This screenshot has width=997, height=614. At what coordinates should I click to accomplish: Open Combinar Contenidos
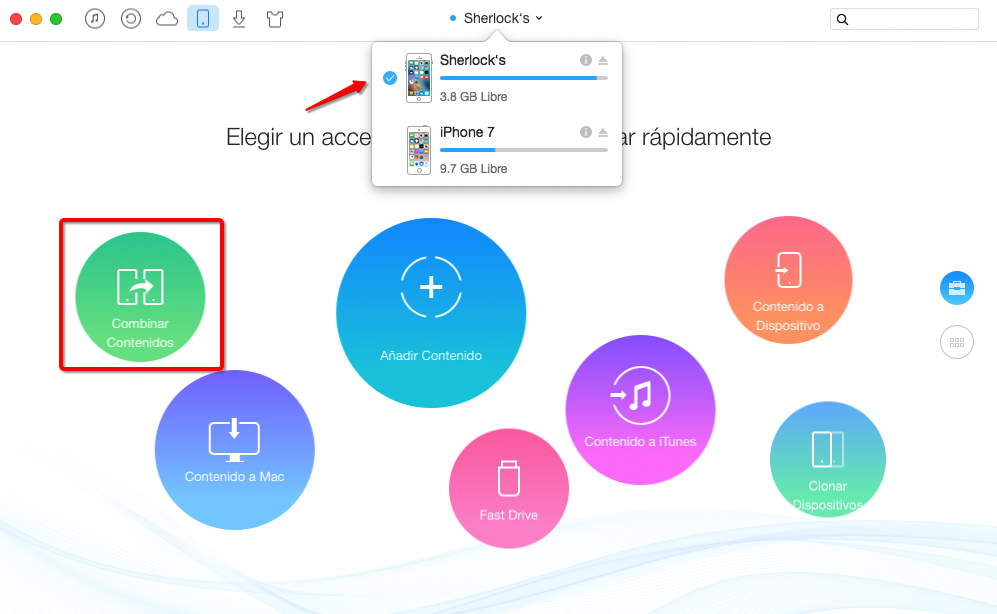pyautogui.click(x=141, y=297)
